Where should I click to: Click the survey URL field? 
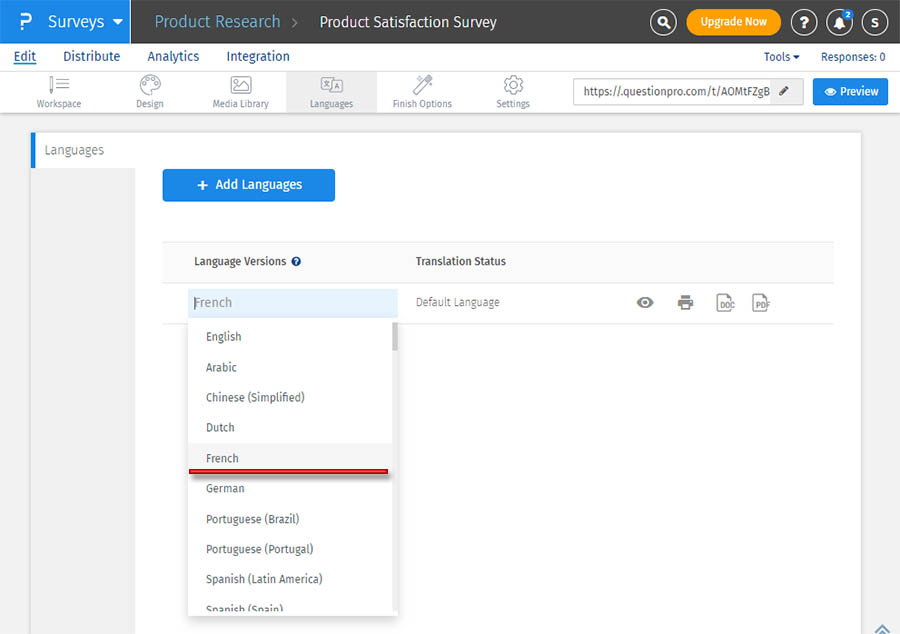672,91
